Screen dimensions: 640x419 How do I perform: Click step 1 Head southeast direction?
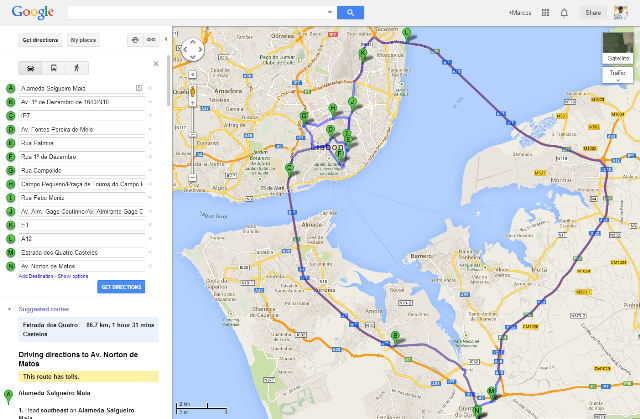(x=77, y=413)
